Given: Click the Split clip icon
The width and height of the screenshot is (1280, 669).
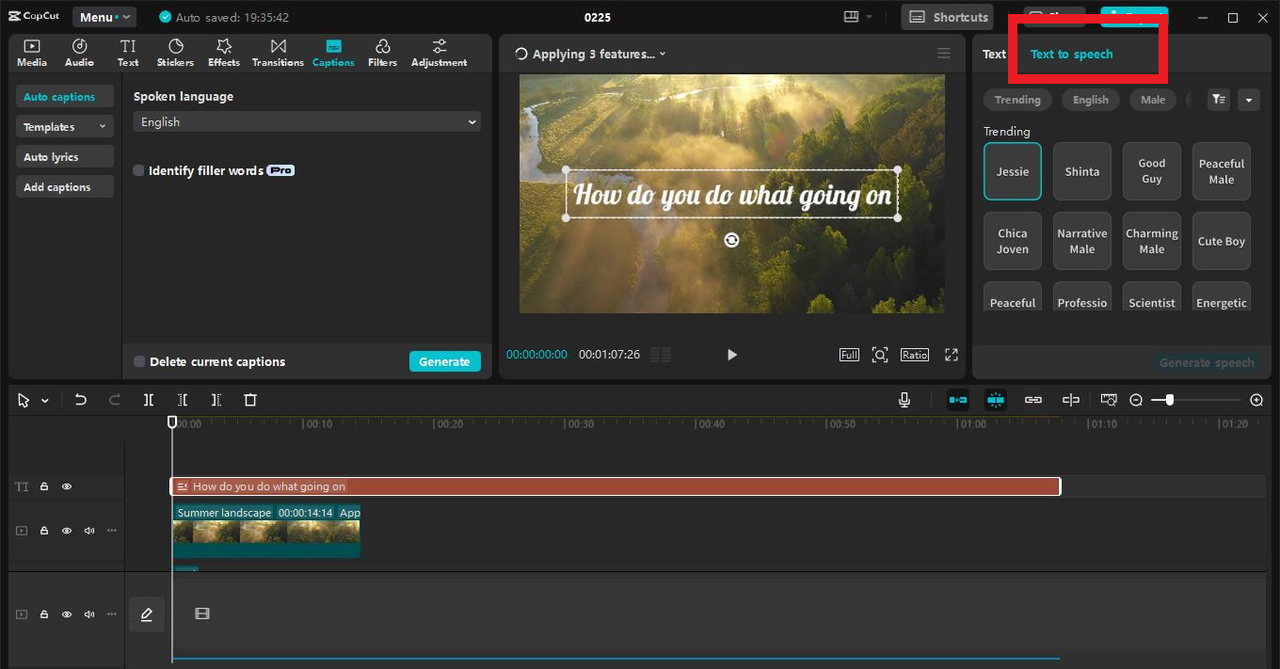Looking at the screenshot, I should (148, 399).
